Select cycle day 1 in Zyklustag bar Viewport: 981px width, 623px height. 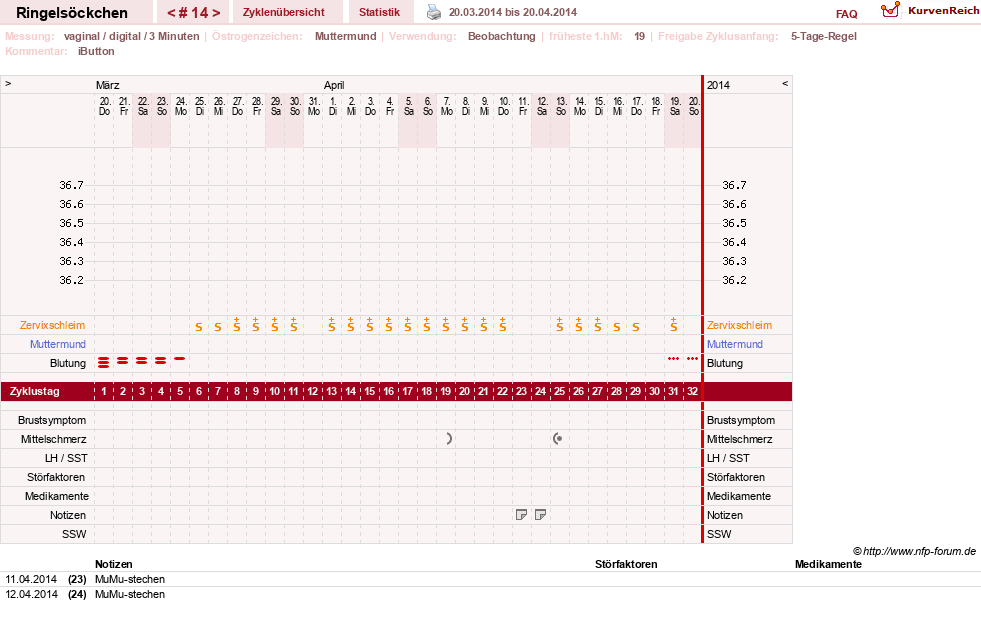tap(104, 392)
